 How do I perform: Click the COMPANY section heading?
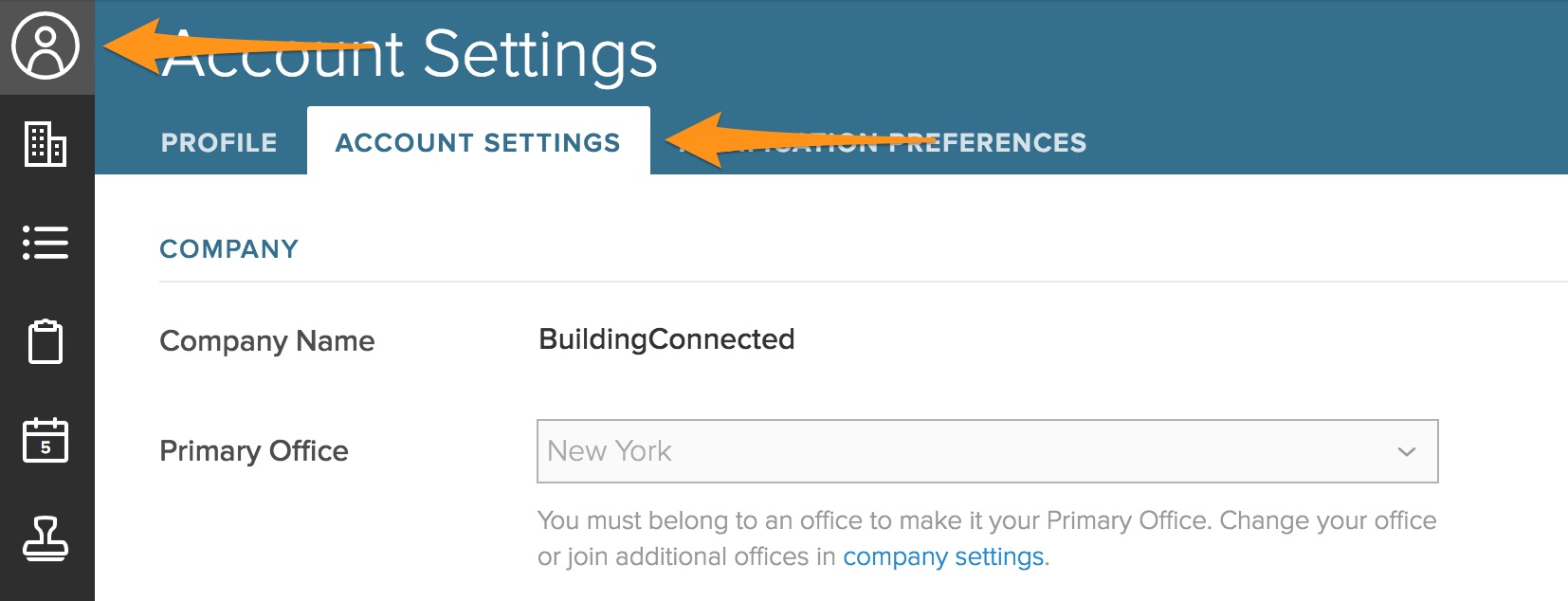tap(228, 249)
